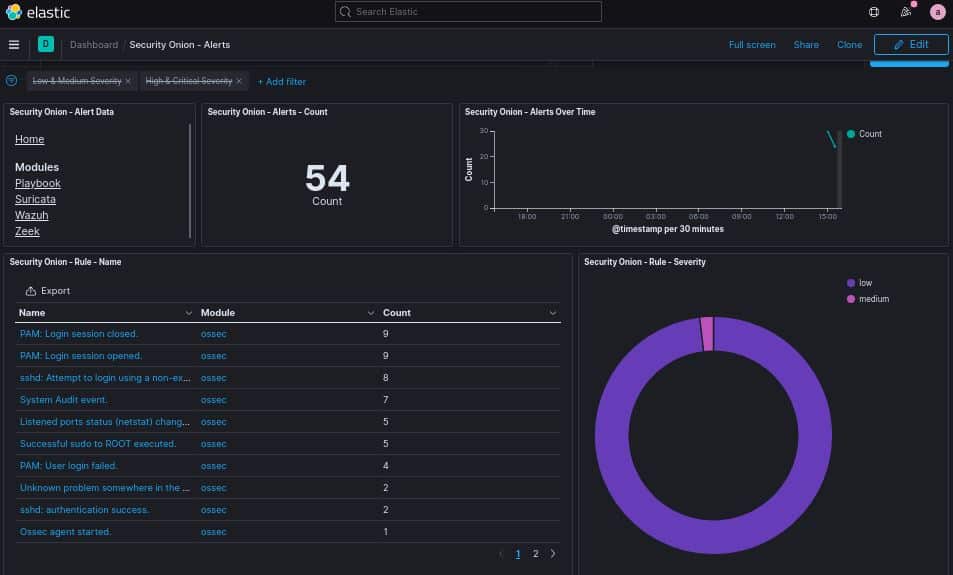The height and width of the screenshot is (575, 953).
Task: Click count 9 in Login session closed row
Action: click(x=385, y=334)
